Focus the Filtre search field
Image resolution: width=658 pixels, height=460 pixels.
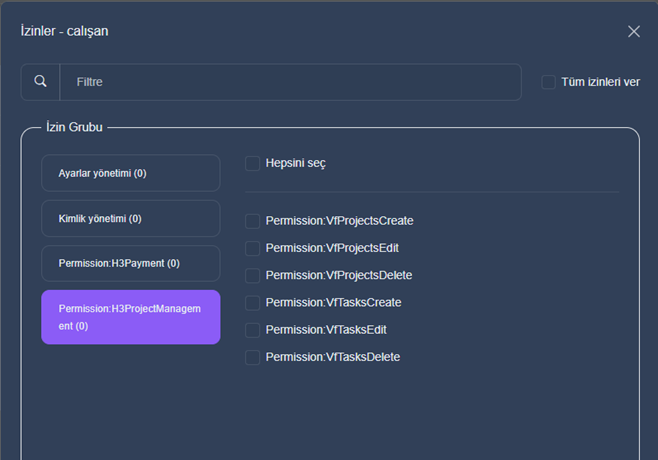pos(290,82)
